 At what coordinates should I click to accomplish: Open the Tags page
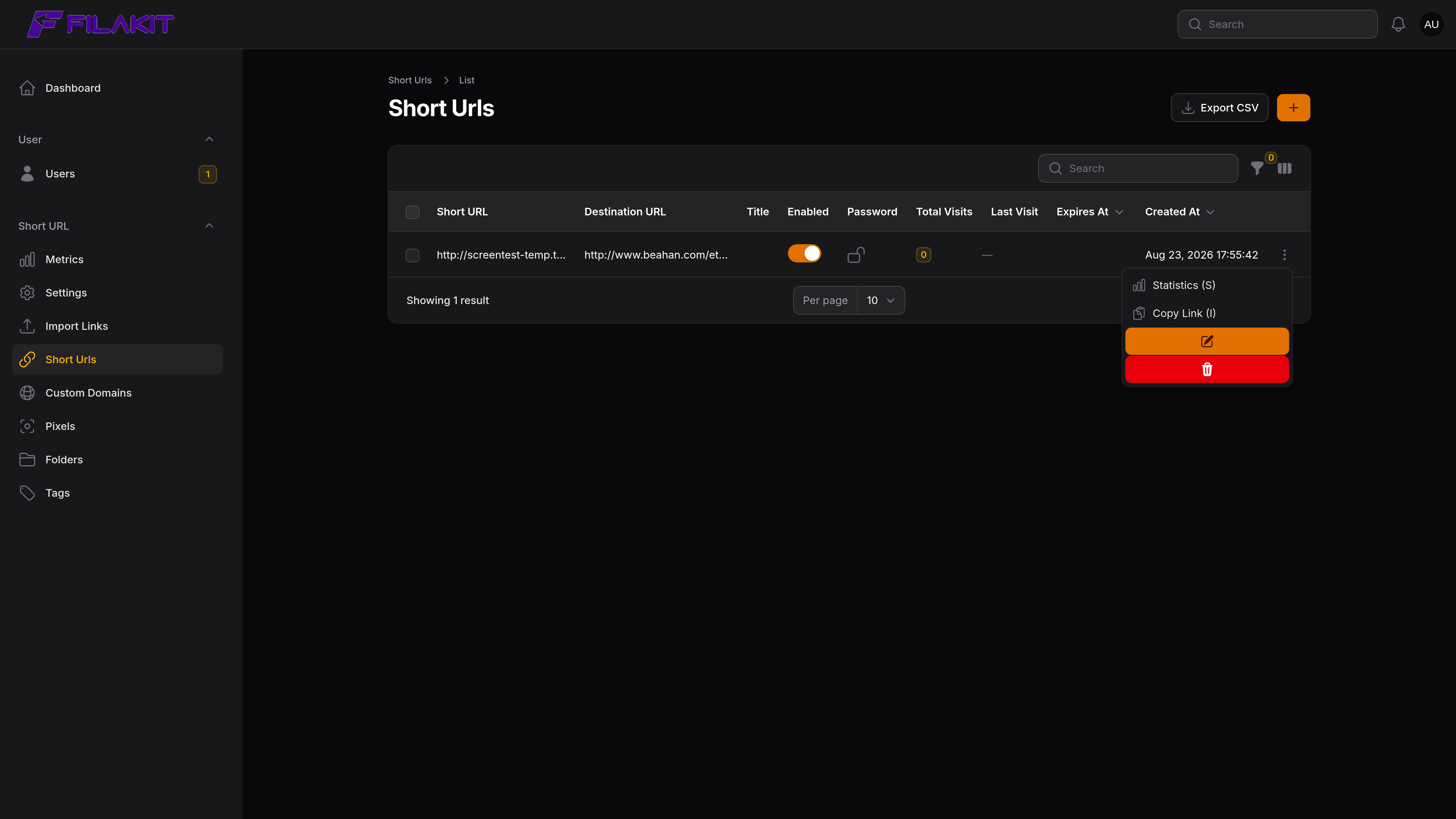click(118, 493)
